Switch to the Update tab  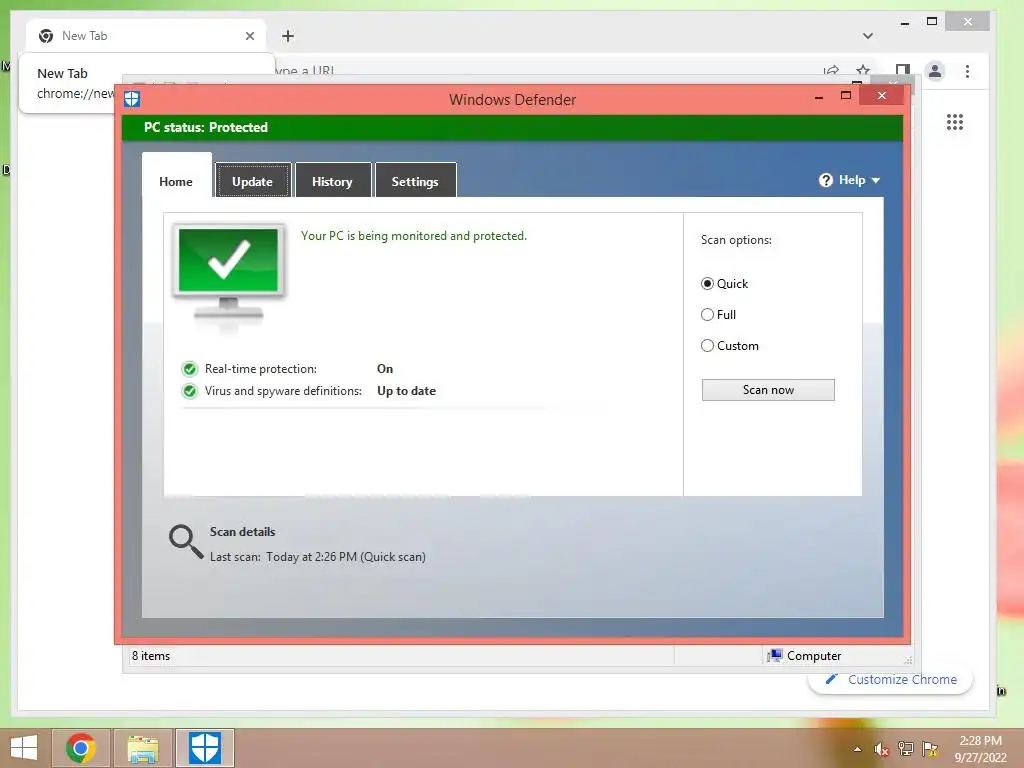coord(253,181)
